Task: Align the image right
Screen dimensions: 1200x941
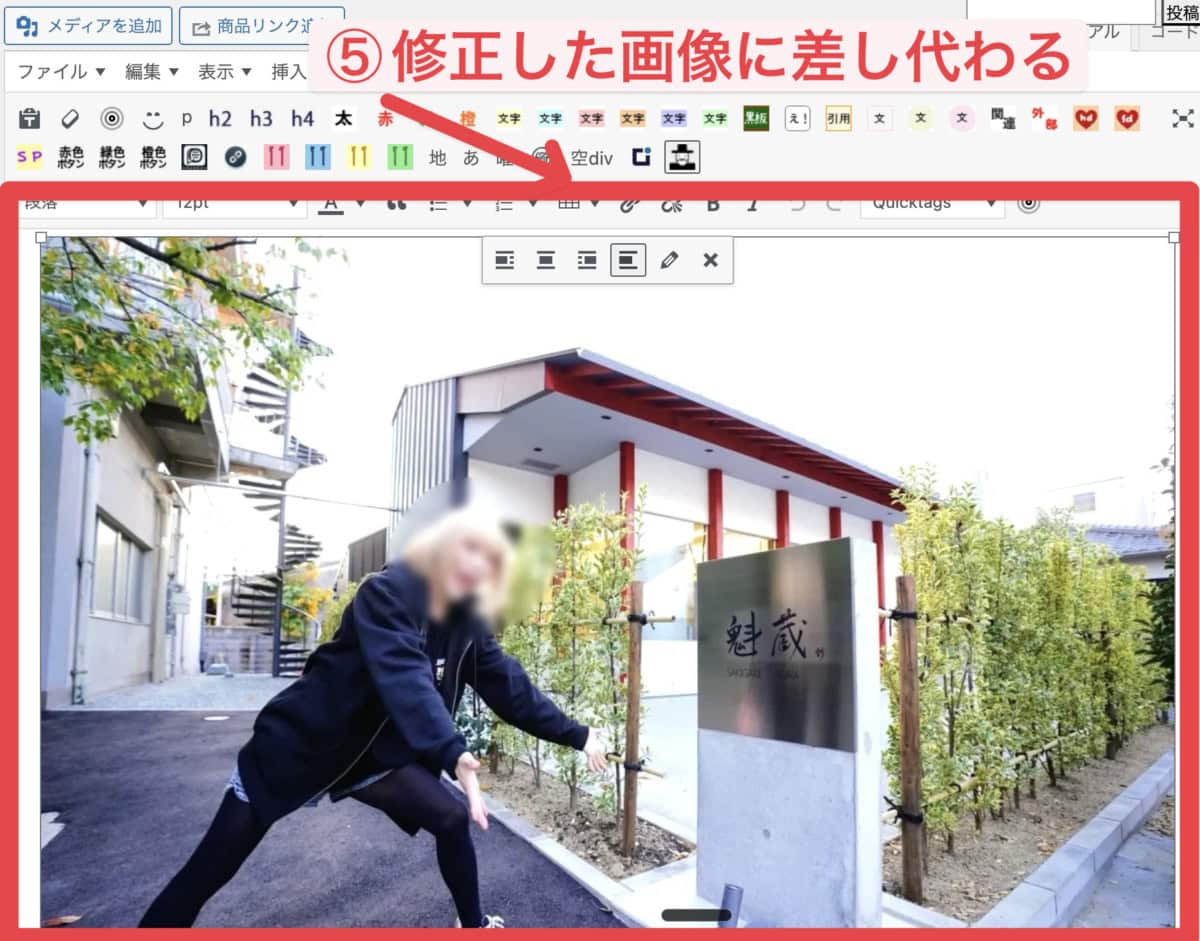Action: coord(587,260)
